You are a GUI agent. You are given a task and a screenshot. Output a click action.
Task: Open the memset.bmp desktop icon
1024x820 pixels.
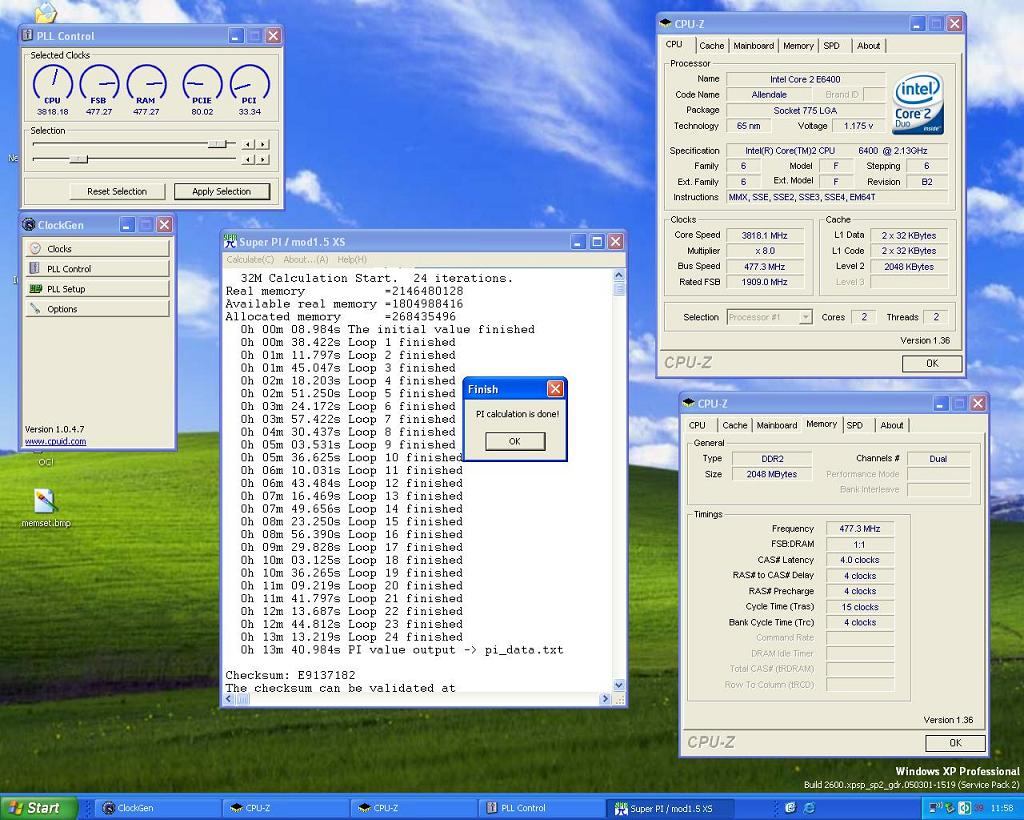pos(45,508)
